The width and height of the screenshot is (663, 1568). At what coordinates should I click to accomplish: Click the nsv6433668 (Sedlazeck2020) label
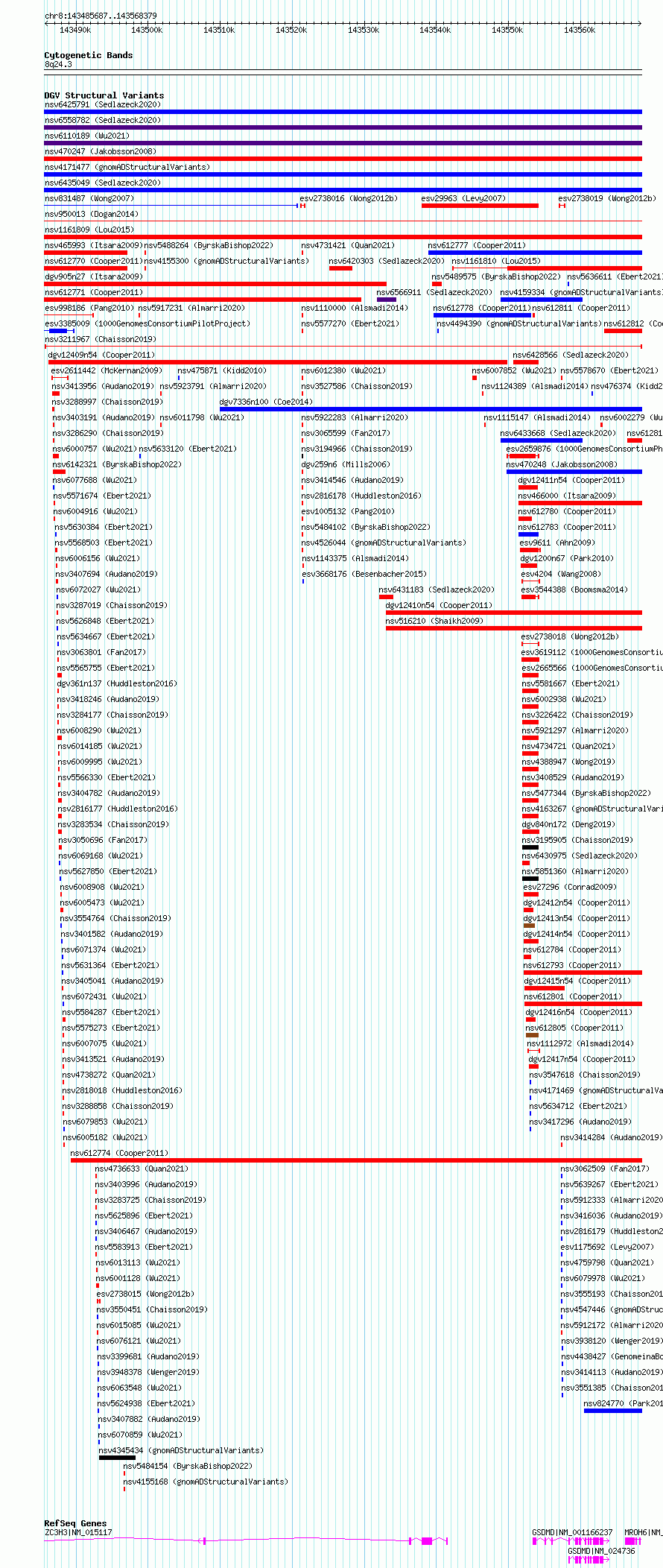[558, 433]
